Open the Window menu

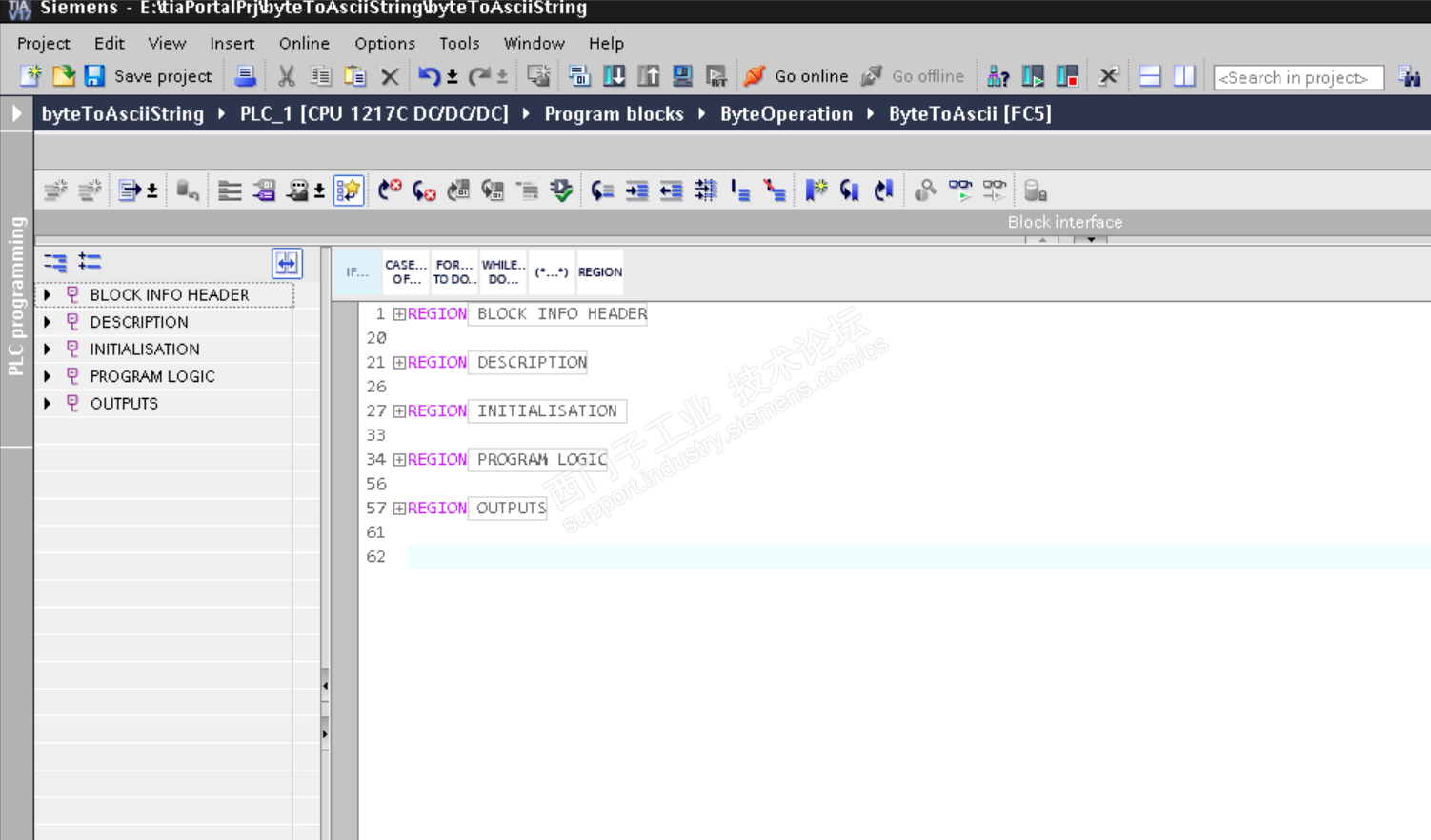coord(534,44)
